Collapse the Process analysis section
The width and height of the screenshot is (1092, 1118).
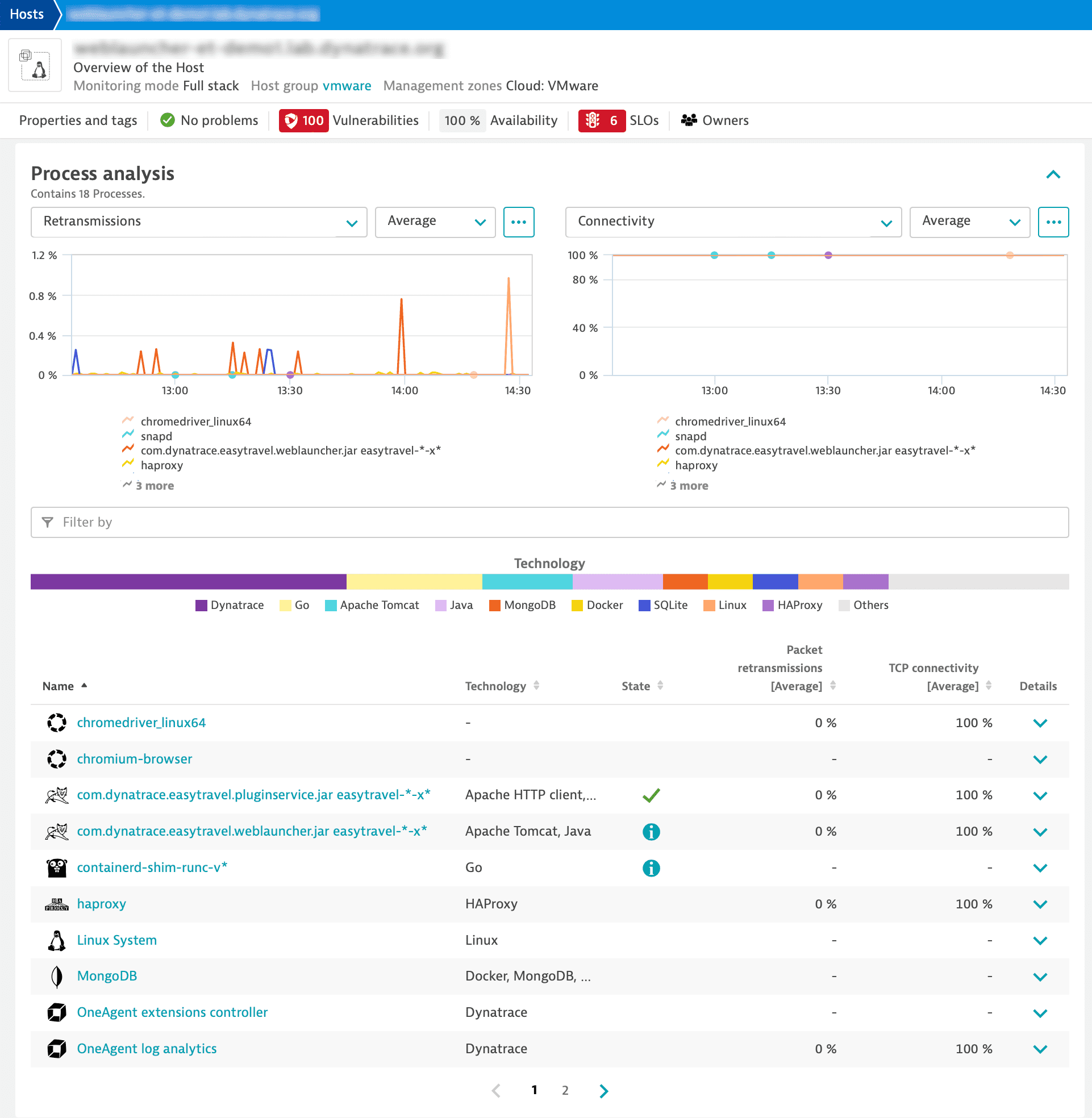1053,174
